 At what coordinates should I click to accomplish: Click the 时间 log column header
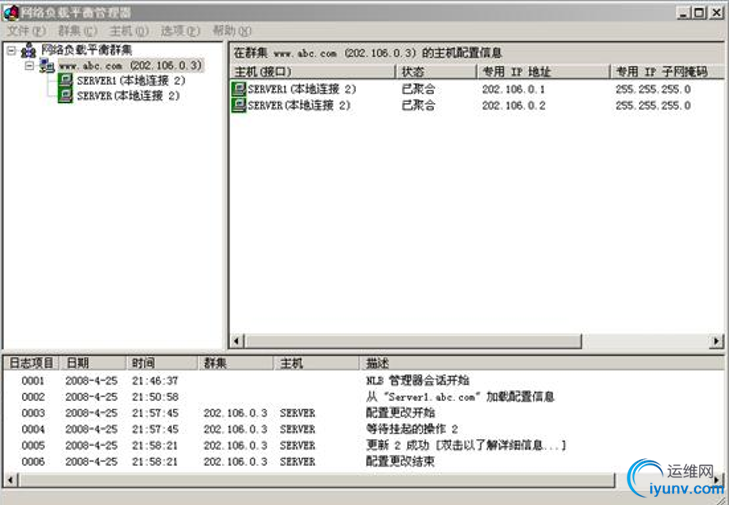[162, 363]
